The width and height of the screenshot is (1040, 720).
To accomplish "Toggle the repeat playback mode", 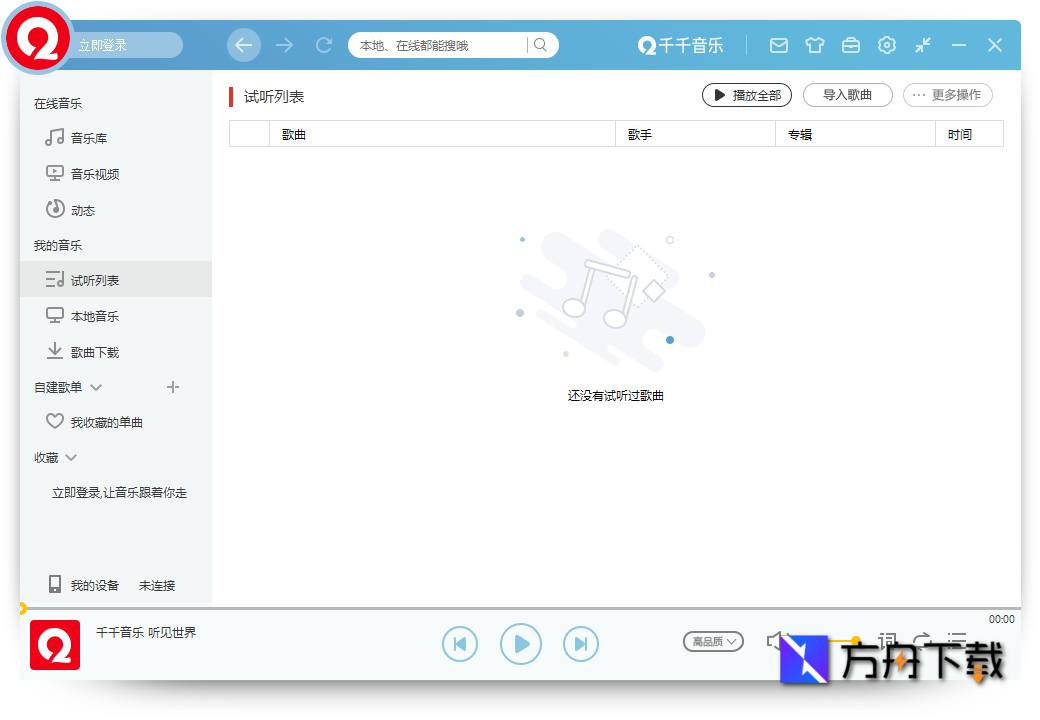I will tap(921, 641).
